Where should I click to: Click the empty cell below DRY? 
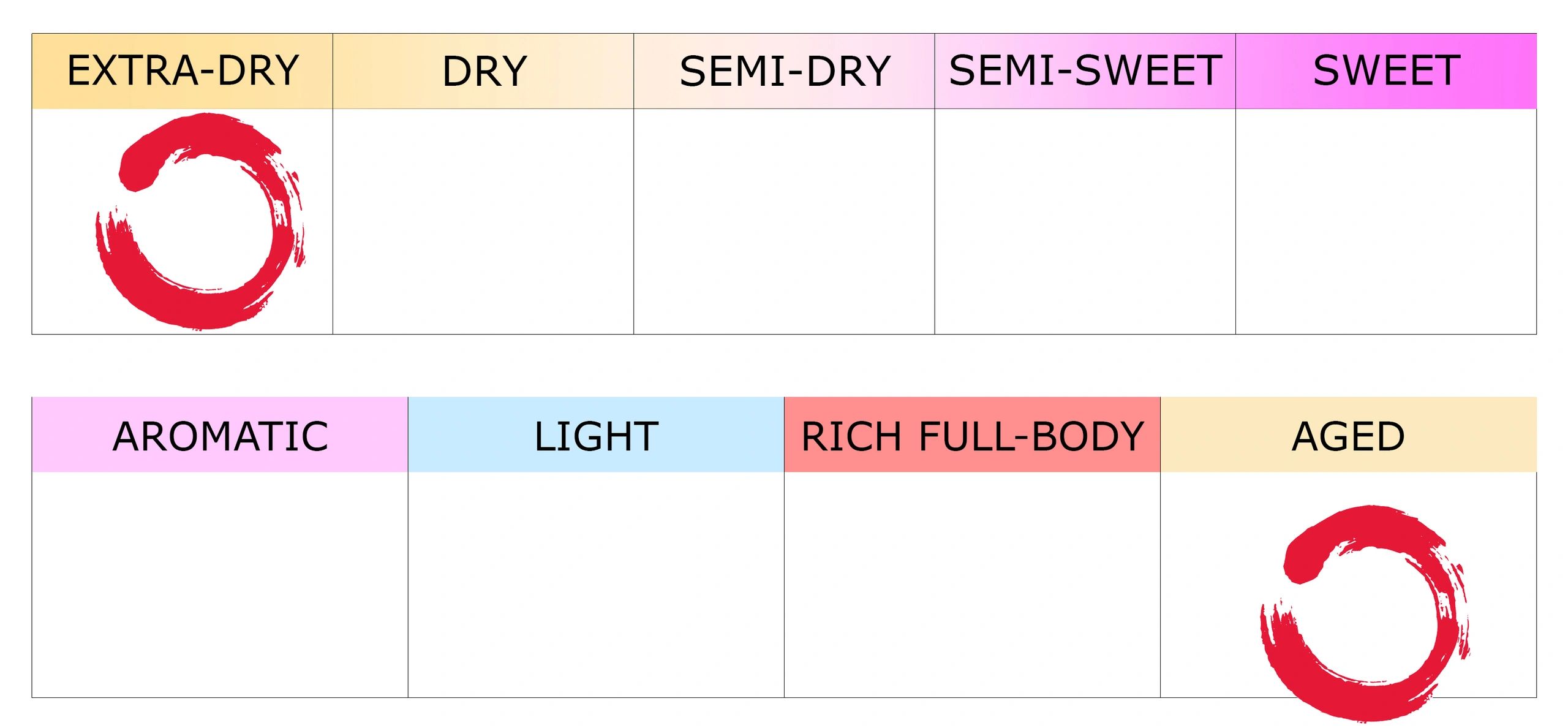(483, 221)
